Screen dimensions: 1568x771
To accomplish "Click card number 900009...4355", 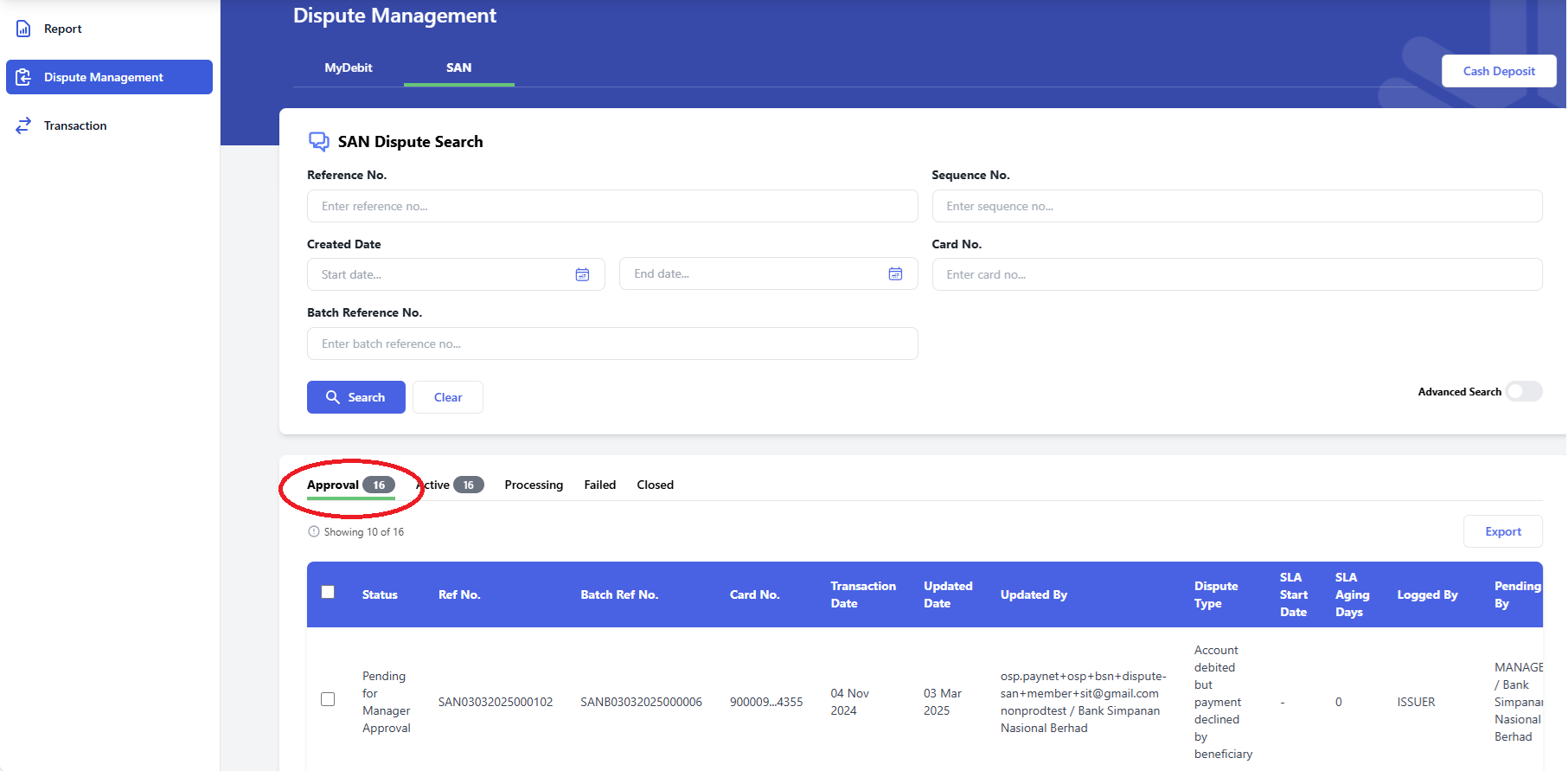I will click(766, 702).
